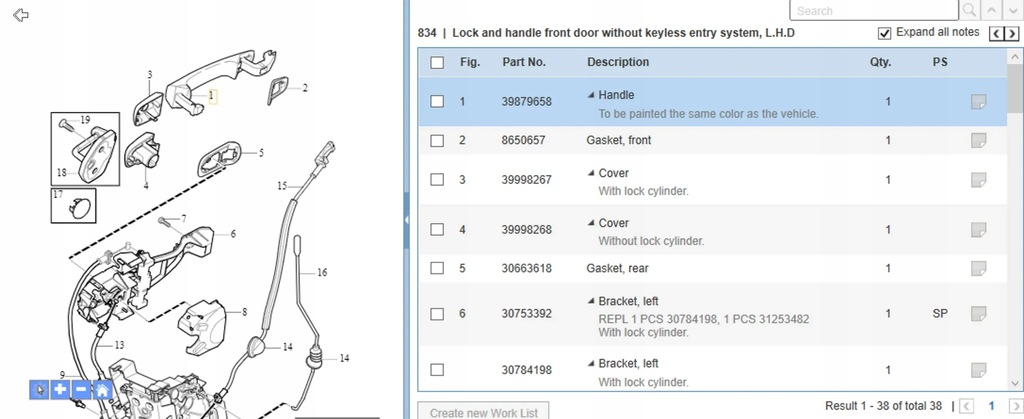
Task: Select the pointer tool on the diagram toolbar
Action: (x=39, y=390)
